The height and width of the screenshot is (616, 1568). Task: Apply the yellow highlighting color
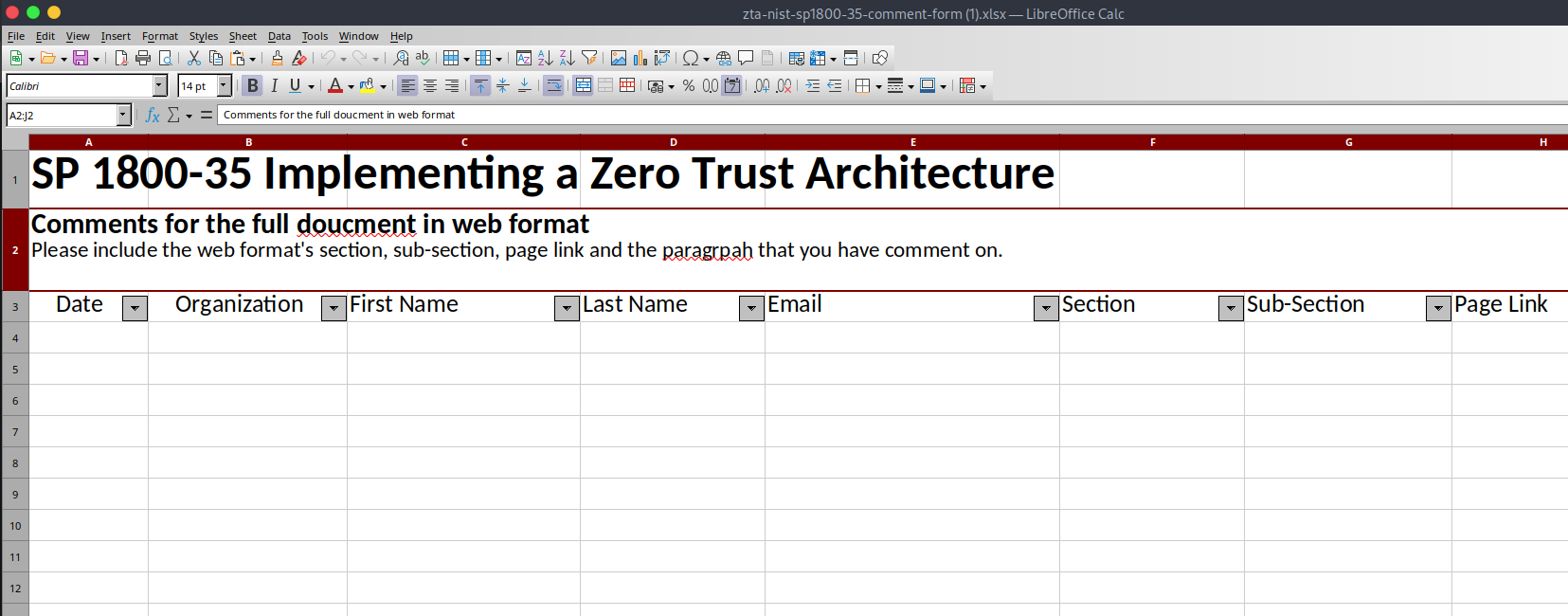[x=367, y=85]
